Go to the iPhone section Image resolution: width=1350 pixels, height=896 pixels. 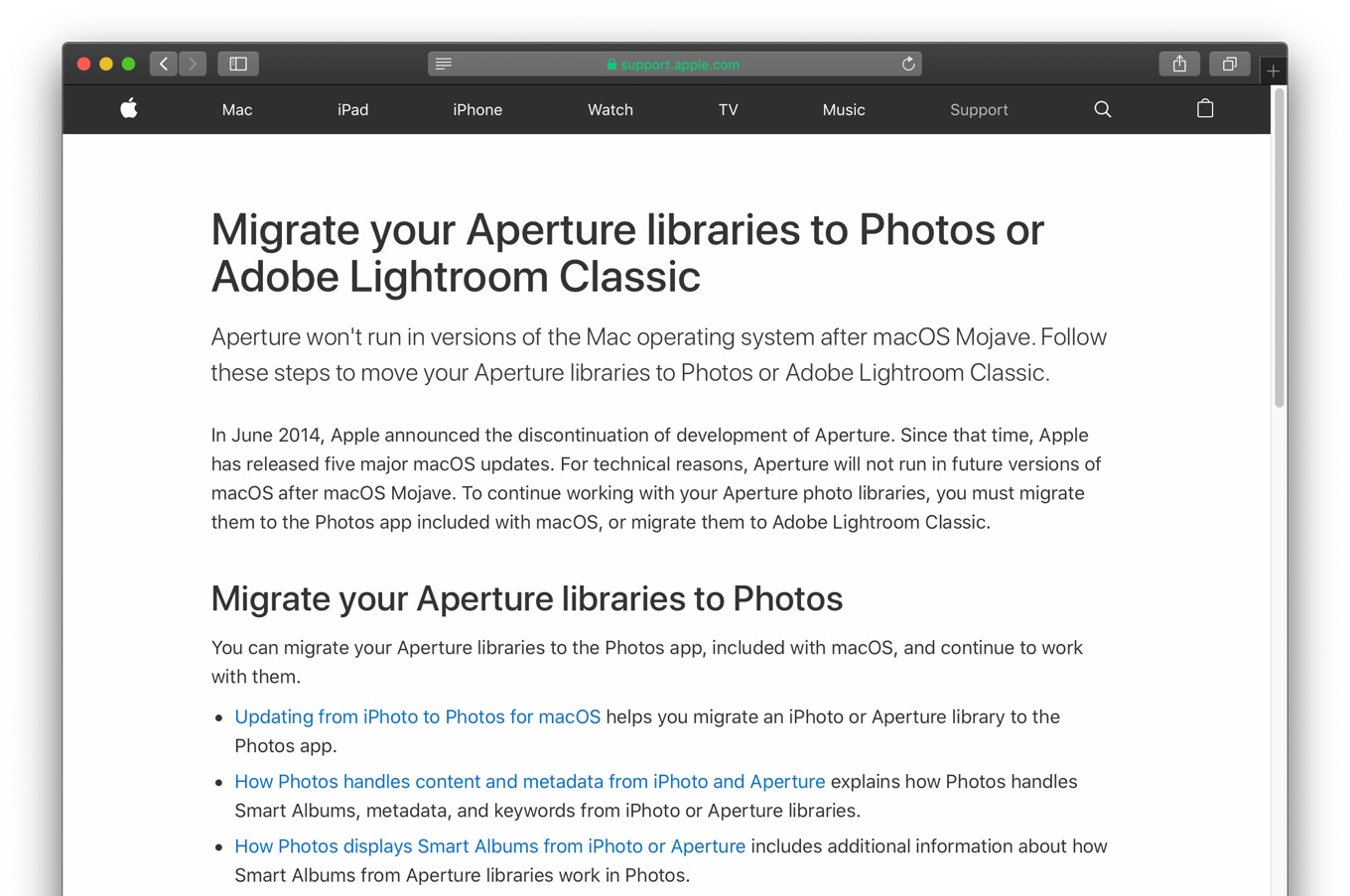[477, 110]
